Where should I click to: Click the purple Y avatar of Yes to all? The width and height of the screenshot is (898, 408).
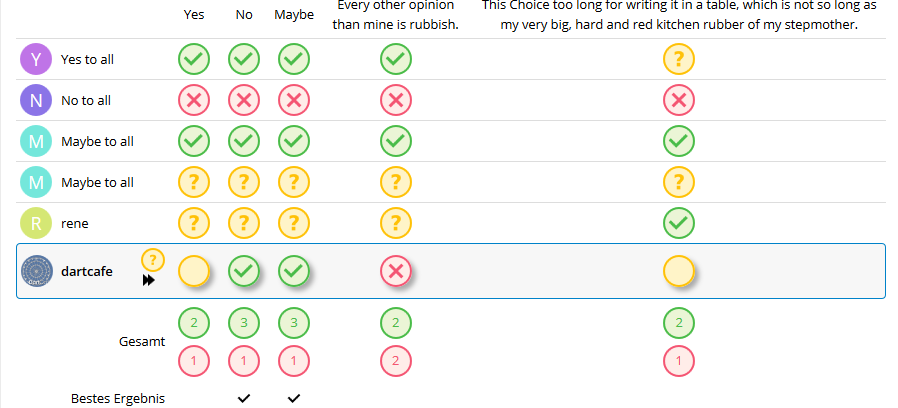coord(36,59)
